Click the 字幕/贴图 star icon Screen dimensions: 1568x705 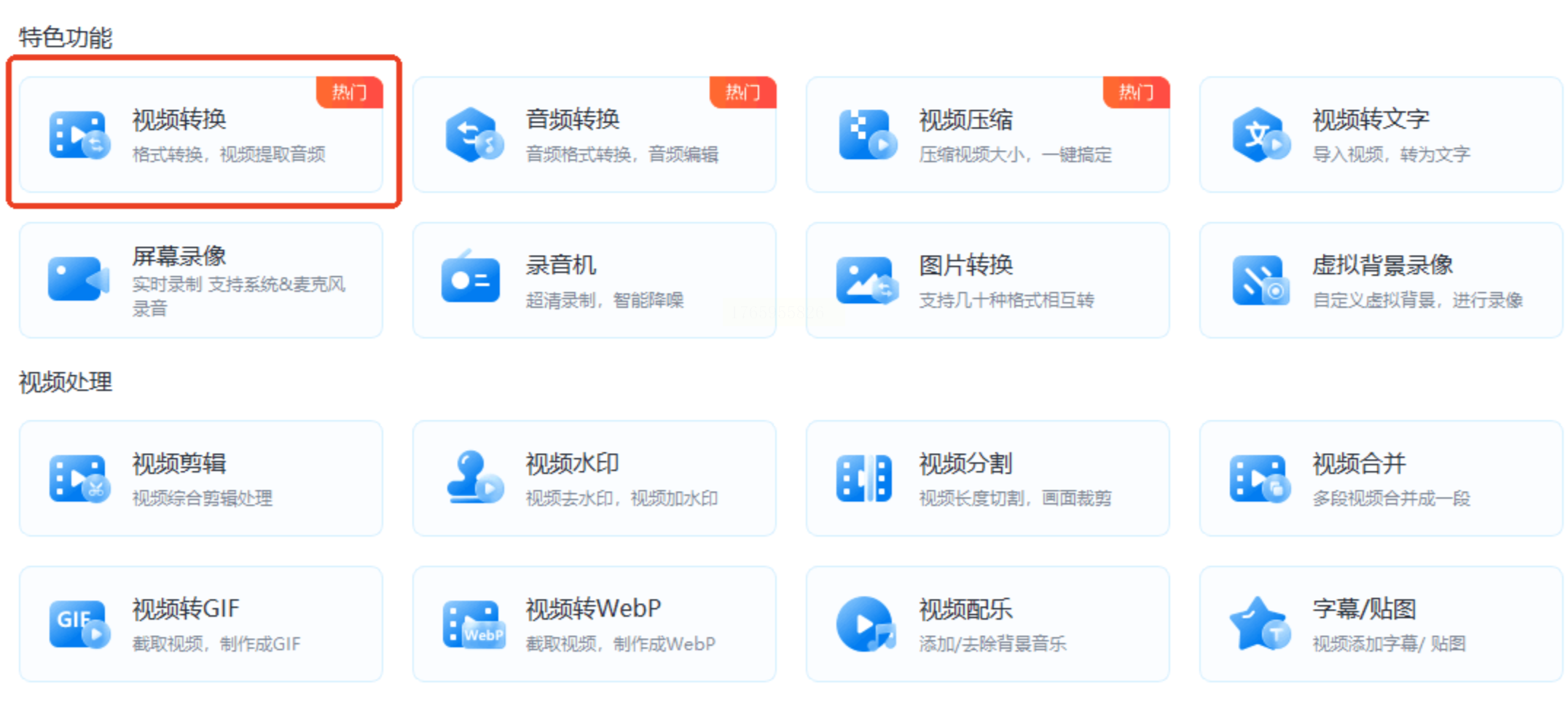pyautogui.click(x=1261, y=624)
